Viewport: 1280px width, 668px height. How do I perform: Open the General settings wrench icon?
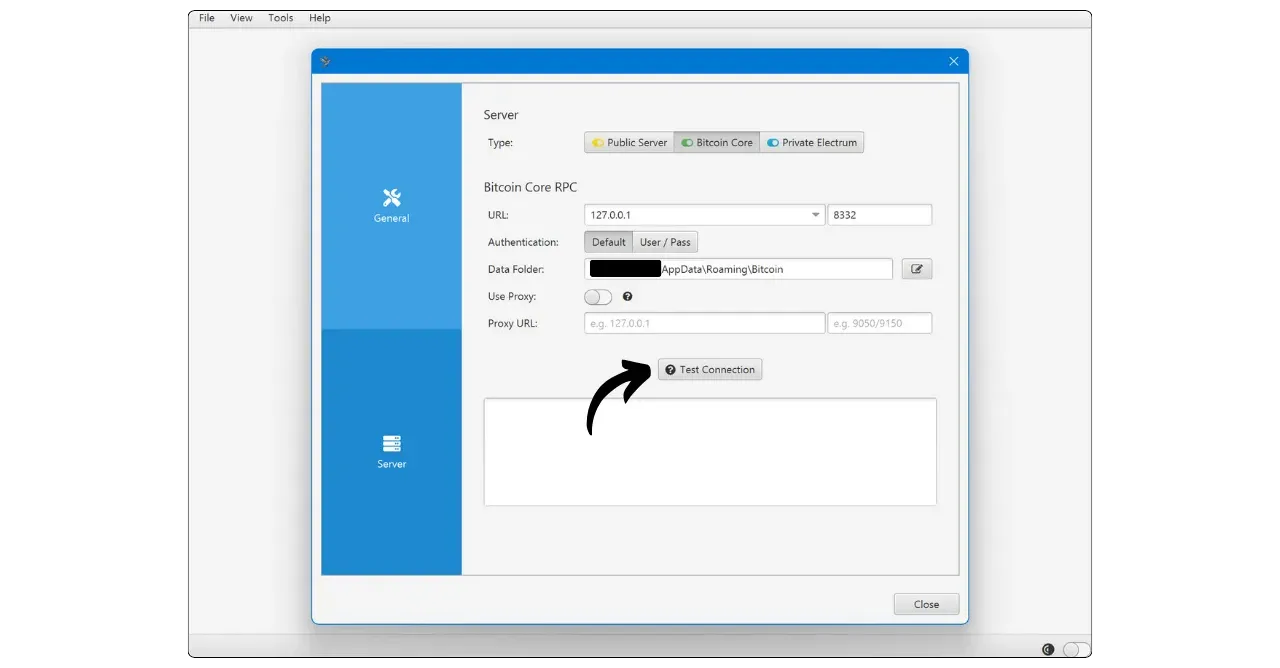pyautogui.click(x=391, y=198)
